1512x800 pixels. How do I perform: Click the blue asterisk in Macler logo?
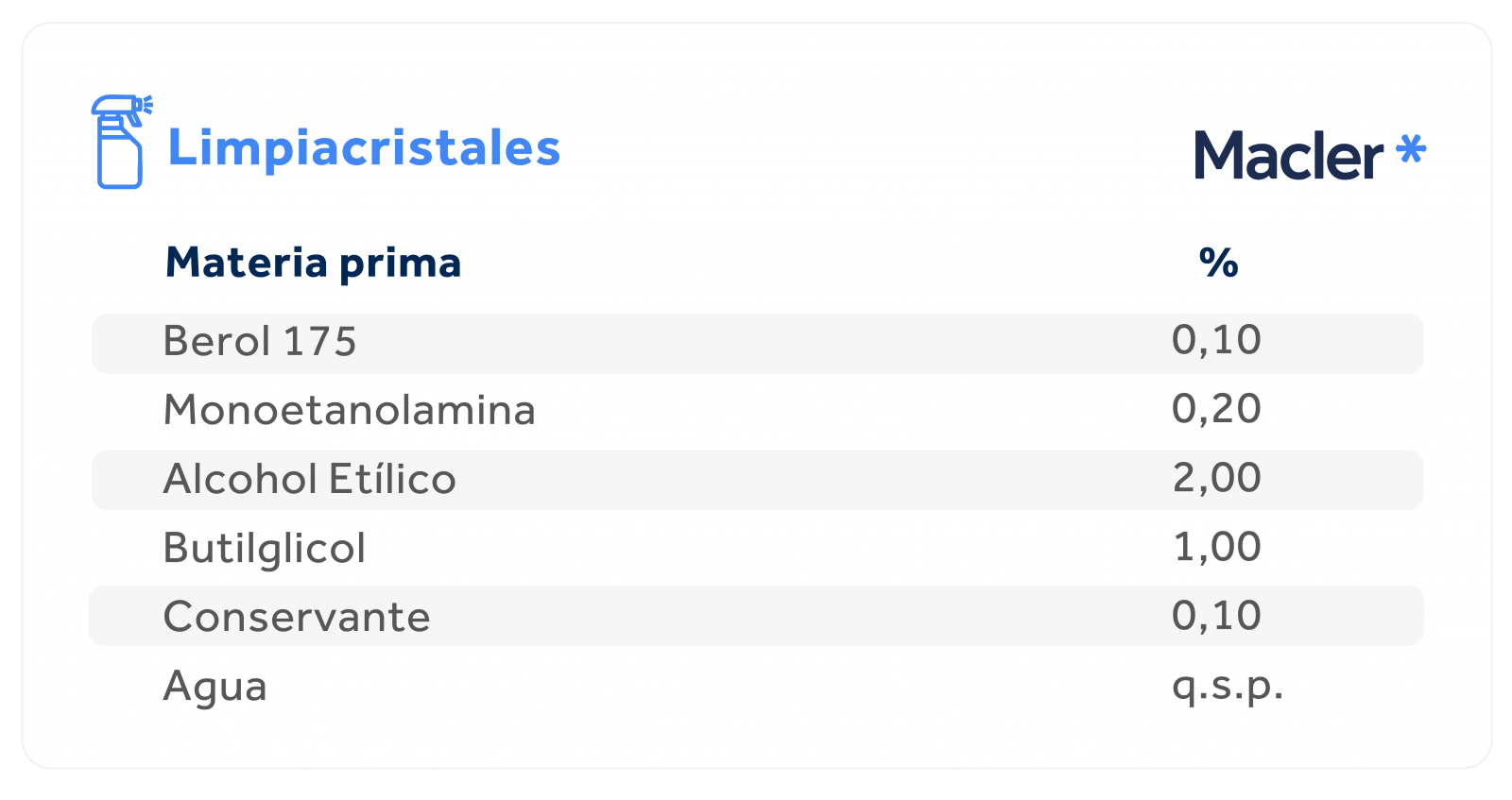coord(1411,148)
